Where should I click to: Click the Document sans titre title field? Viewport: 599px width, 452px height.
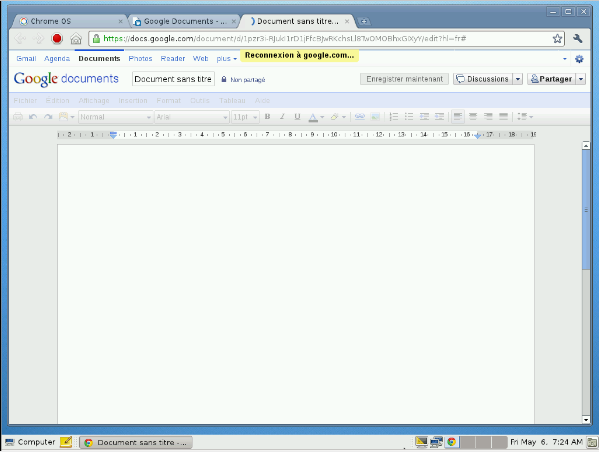(173, 79)
